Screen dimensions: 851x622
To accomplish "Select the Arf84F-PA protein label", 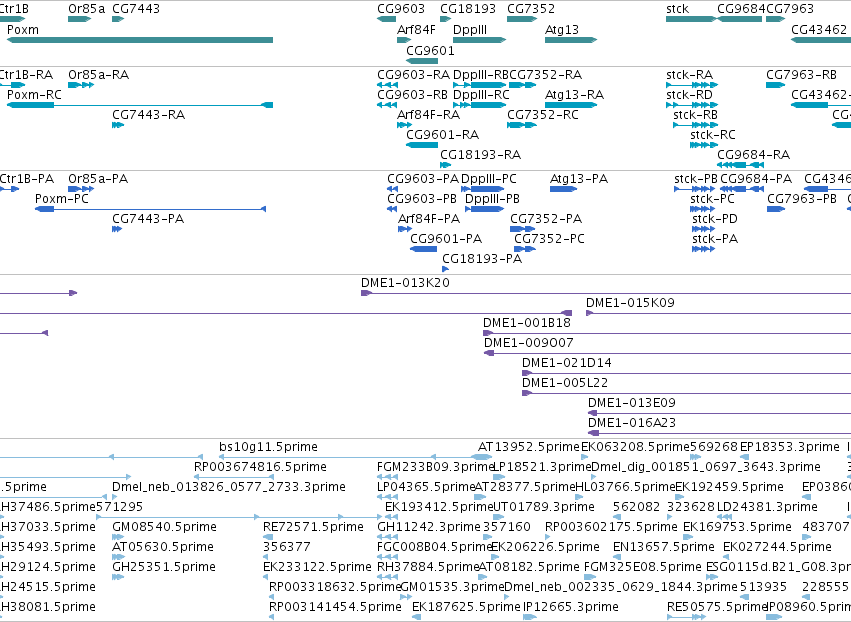I will click(x=429, y=219).
